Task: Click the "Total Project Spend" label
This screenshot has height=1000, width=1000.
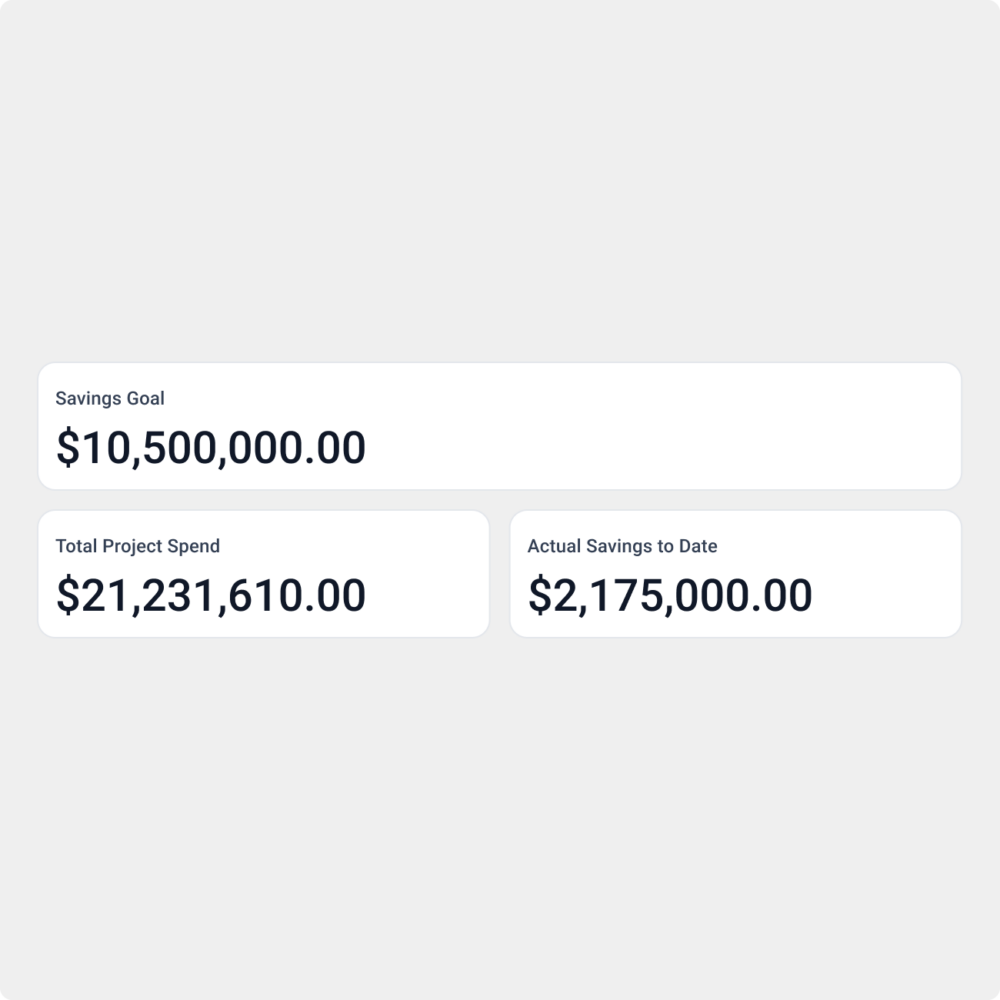Action: pos(138,546)
